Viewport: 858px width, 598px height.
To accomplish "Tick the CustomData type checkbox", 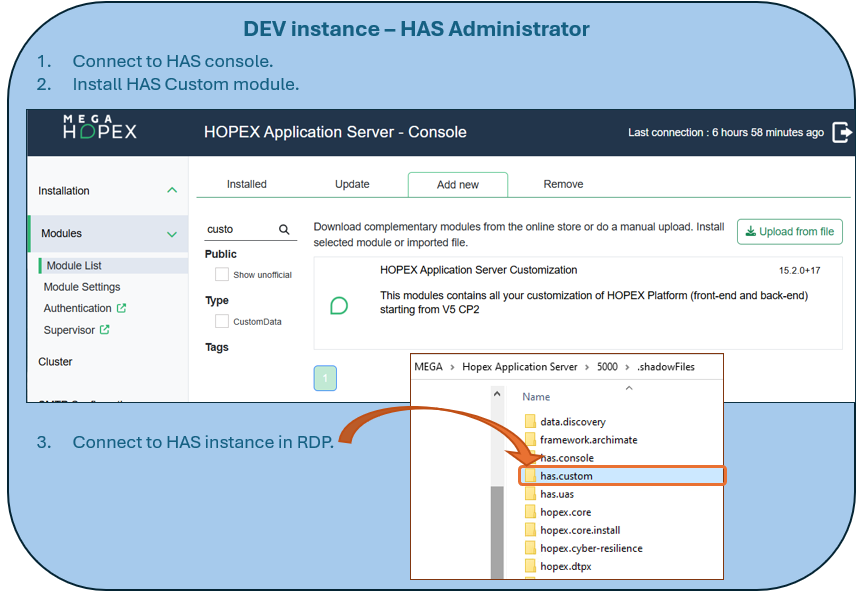I will click(222, 321).
